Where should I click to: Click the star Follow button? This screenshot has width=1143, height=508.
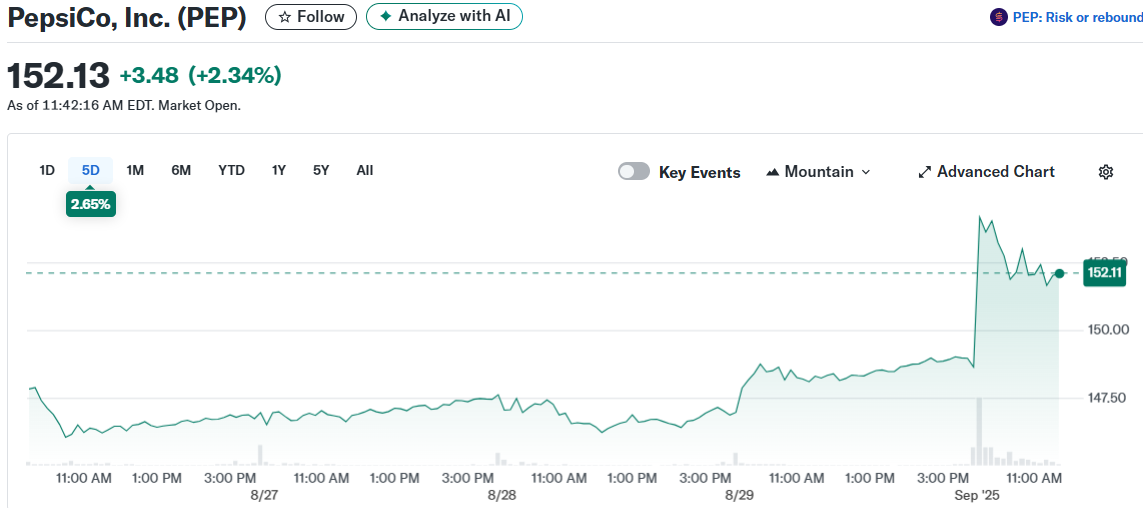tap(311, 17)
